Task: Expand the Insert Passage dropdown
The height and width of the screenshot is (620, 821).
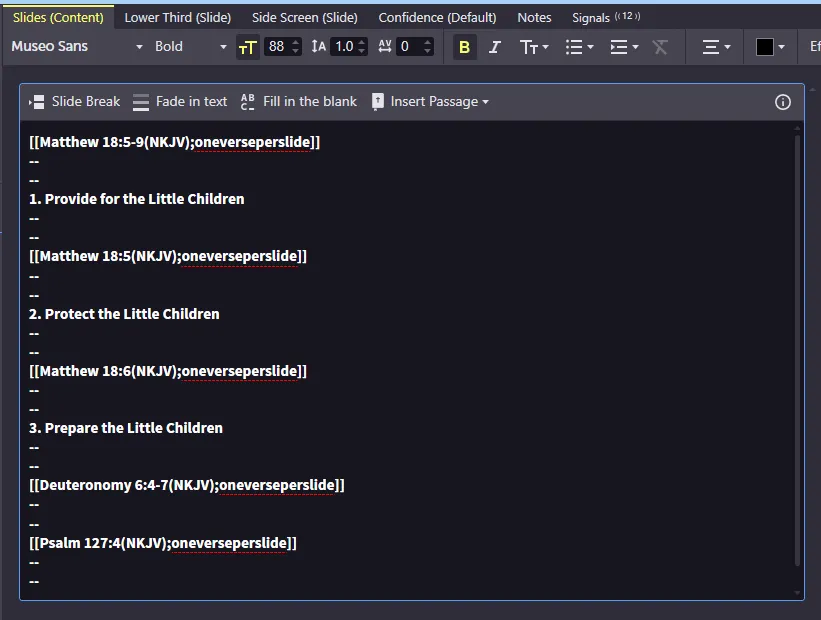Action: pos(429,102)
